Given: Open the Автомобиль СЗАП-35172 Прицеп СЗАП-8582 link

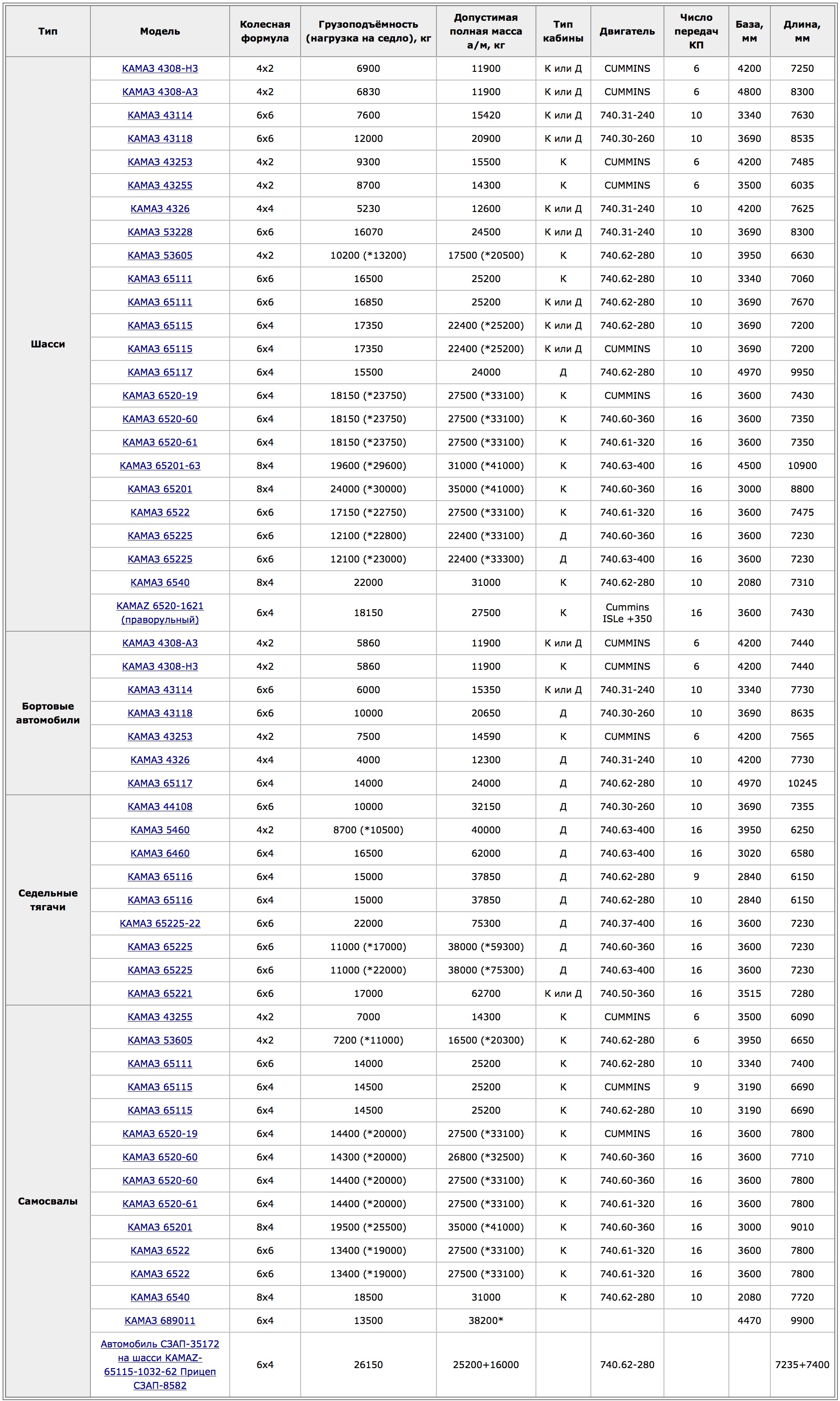Looking at the screenshot, I should pos(160,1365).
